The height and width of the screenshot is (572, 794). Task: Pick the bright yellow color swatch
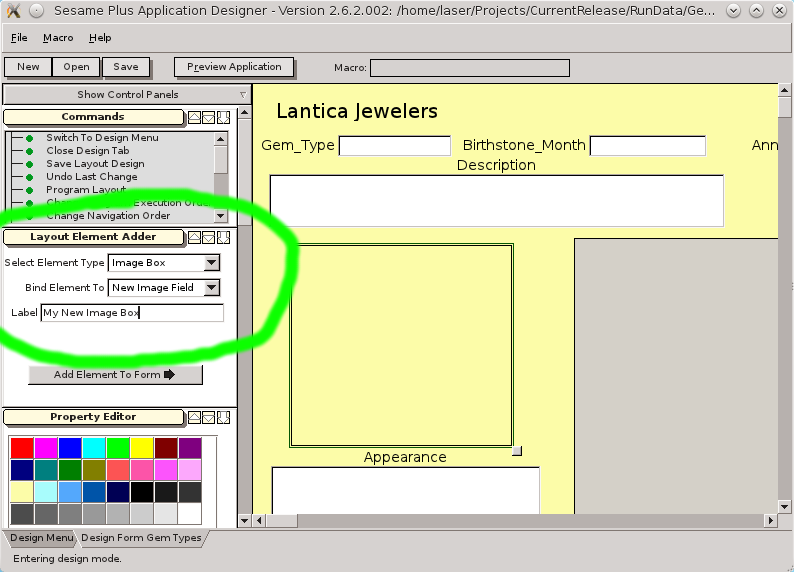coord(142,448)
